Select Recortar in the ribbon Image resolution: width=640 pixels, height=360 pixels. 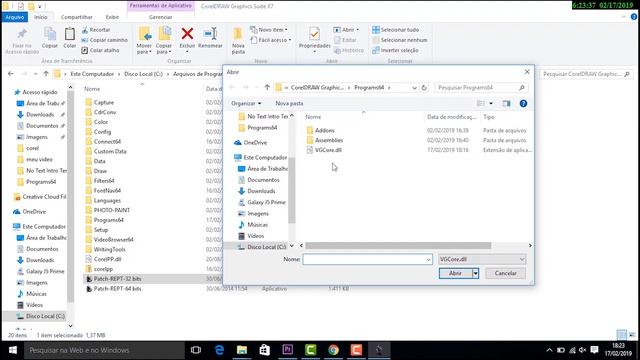(96, 30)
